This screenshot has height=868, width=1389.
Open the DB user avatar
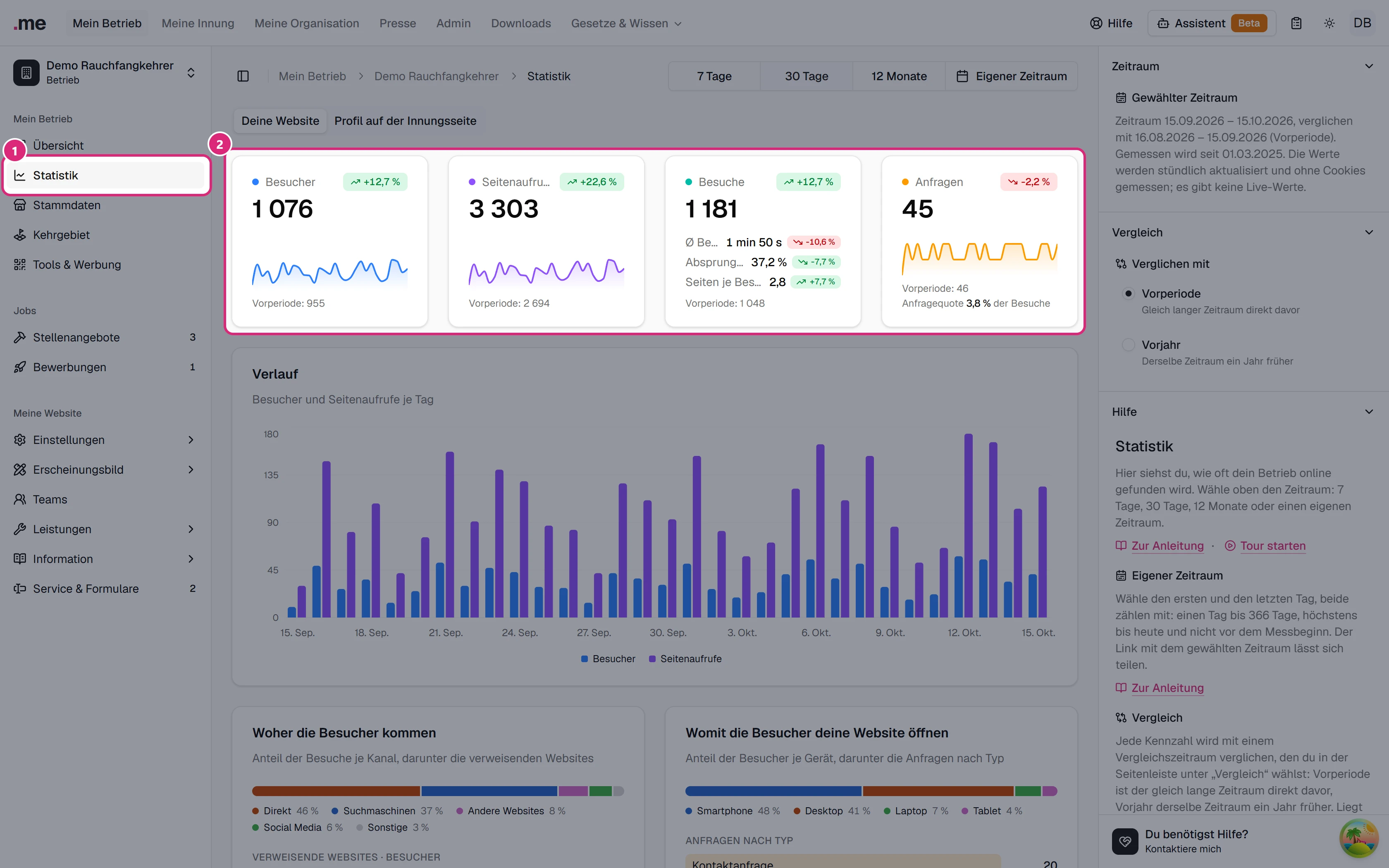coord(1362,24)
